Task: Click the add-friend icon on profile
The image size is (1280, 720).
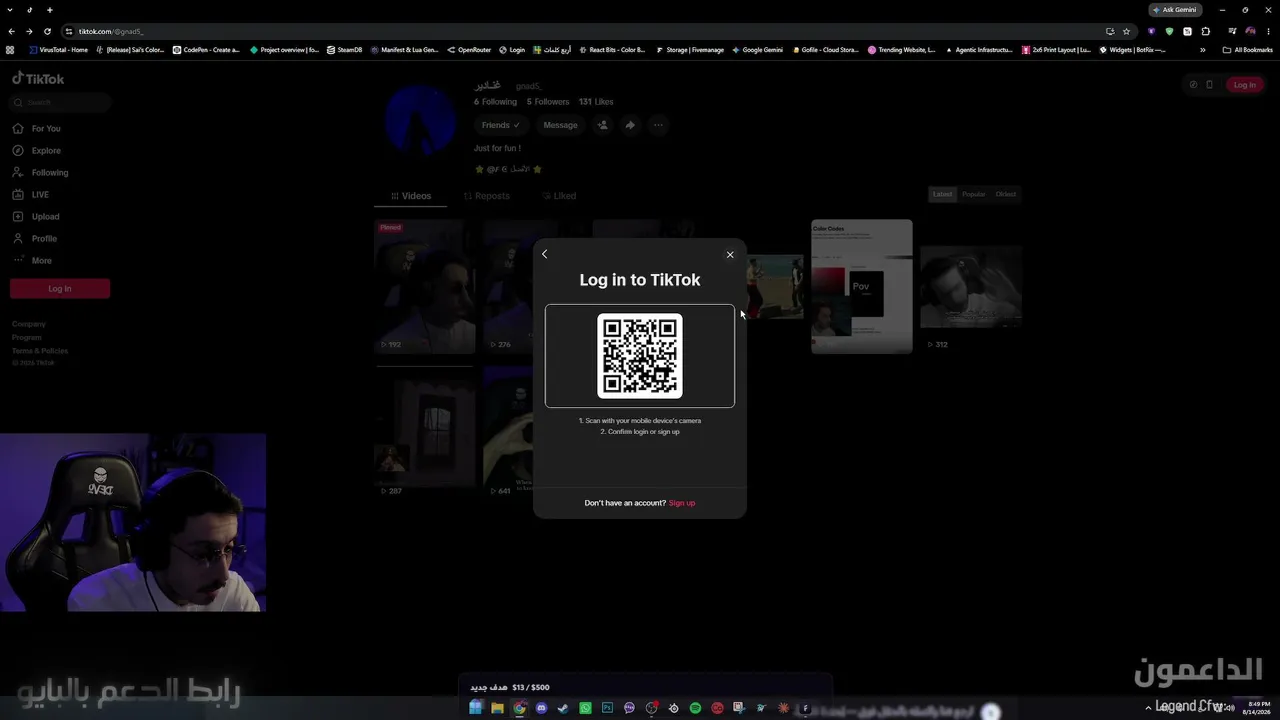Action: click(602, 125)
